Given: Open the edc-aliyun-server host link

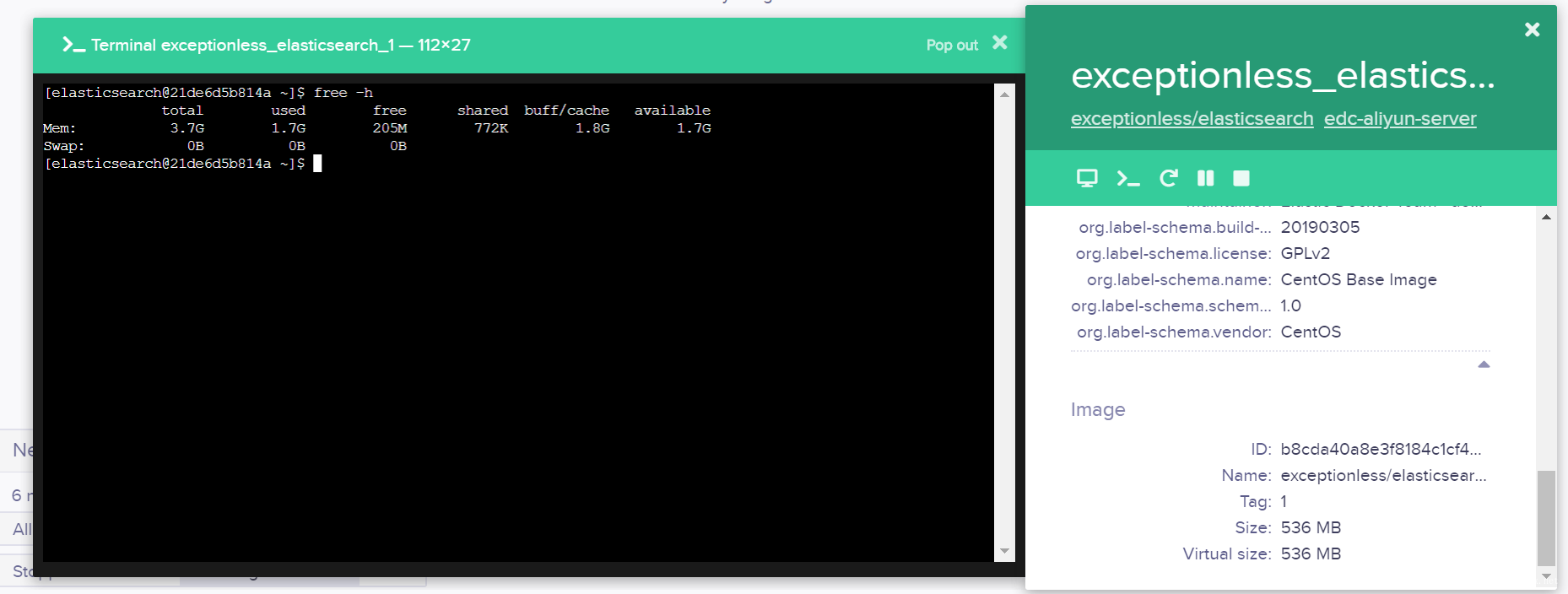Looking at the screenshot, I should (x=1400, y=119).
